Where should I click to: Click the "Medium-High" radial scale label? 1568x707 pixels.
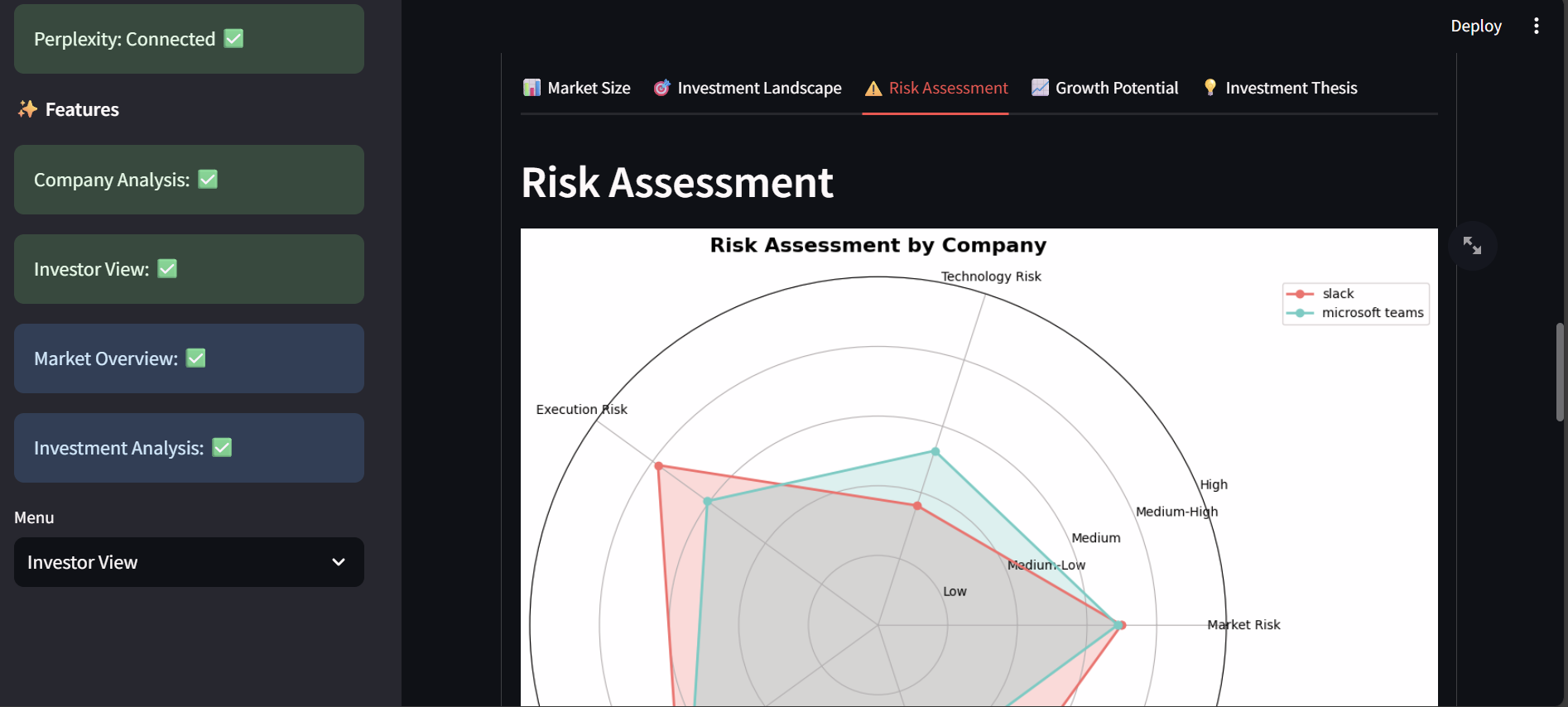(x=1176, y=512)
